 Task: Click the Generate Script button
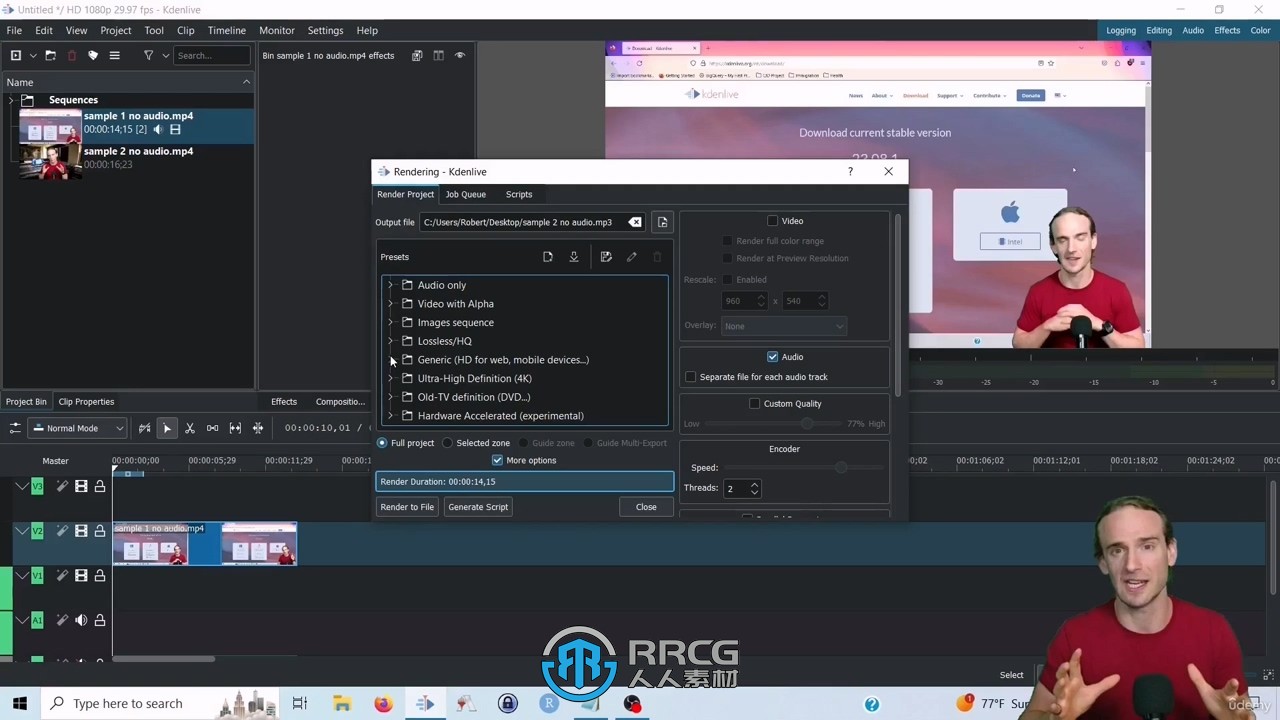pos(478,507)
